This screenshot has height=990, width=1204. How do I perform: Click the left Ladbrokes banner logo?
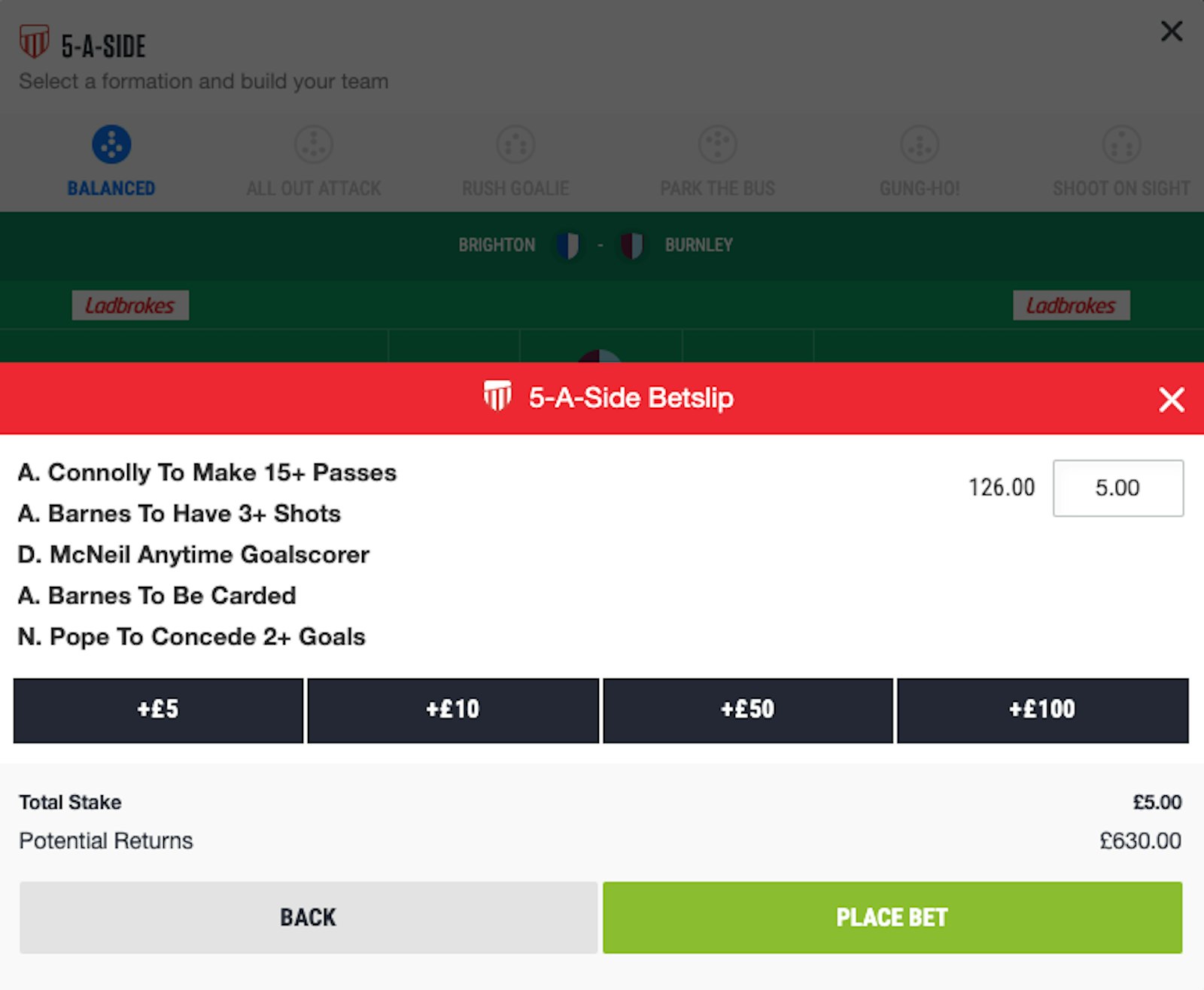pos(130,305)
